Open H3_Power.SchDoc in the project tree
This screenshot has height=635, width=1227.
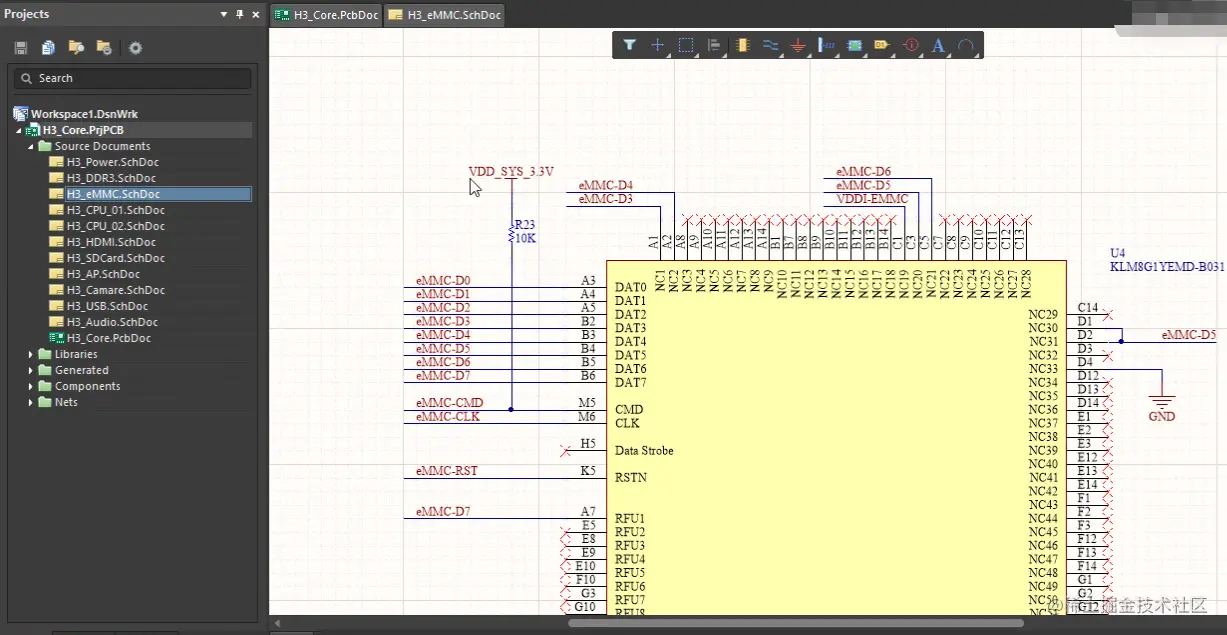coord(112,162)
